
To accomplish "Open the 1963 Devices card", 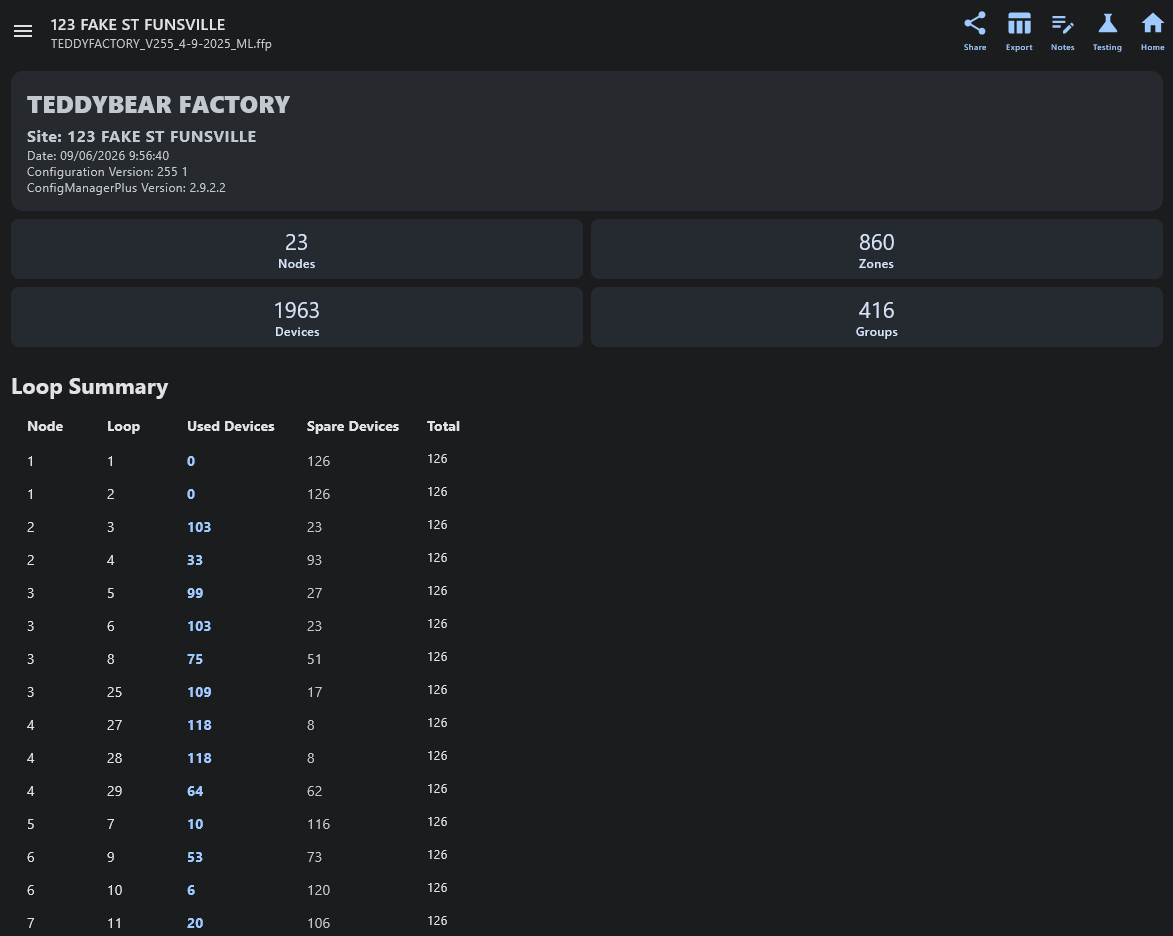I will (296, 317).
